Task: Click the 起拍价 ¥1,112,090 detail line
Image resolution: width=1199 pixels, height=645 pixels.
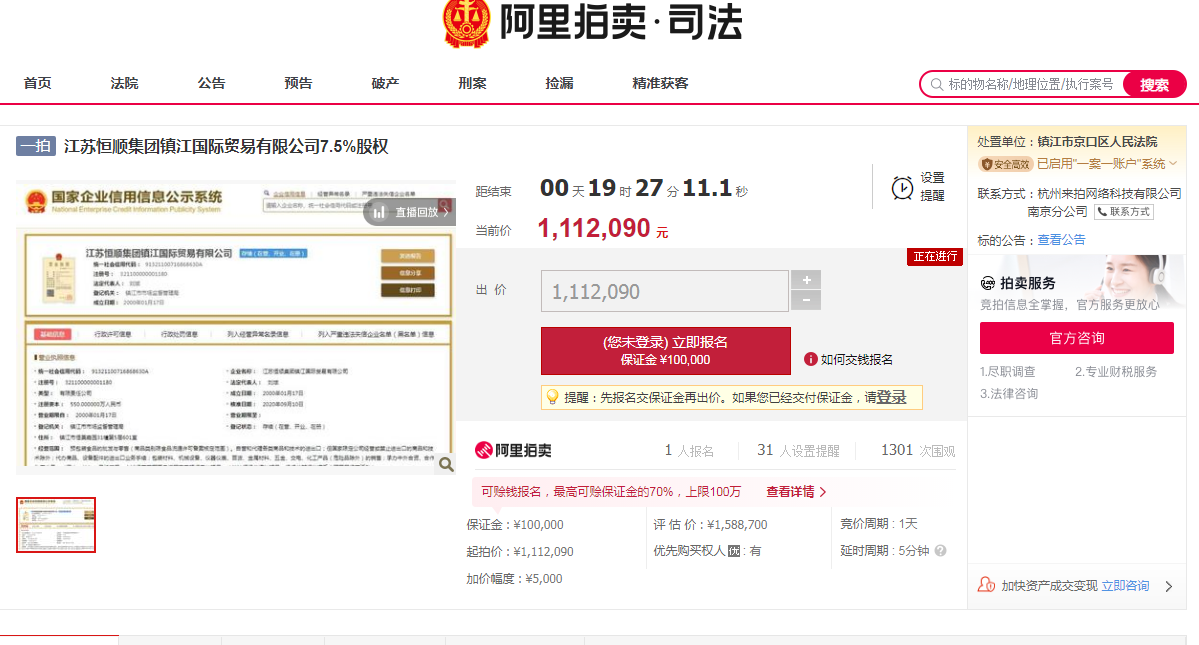Action: [x=520, y=551]
